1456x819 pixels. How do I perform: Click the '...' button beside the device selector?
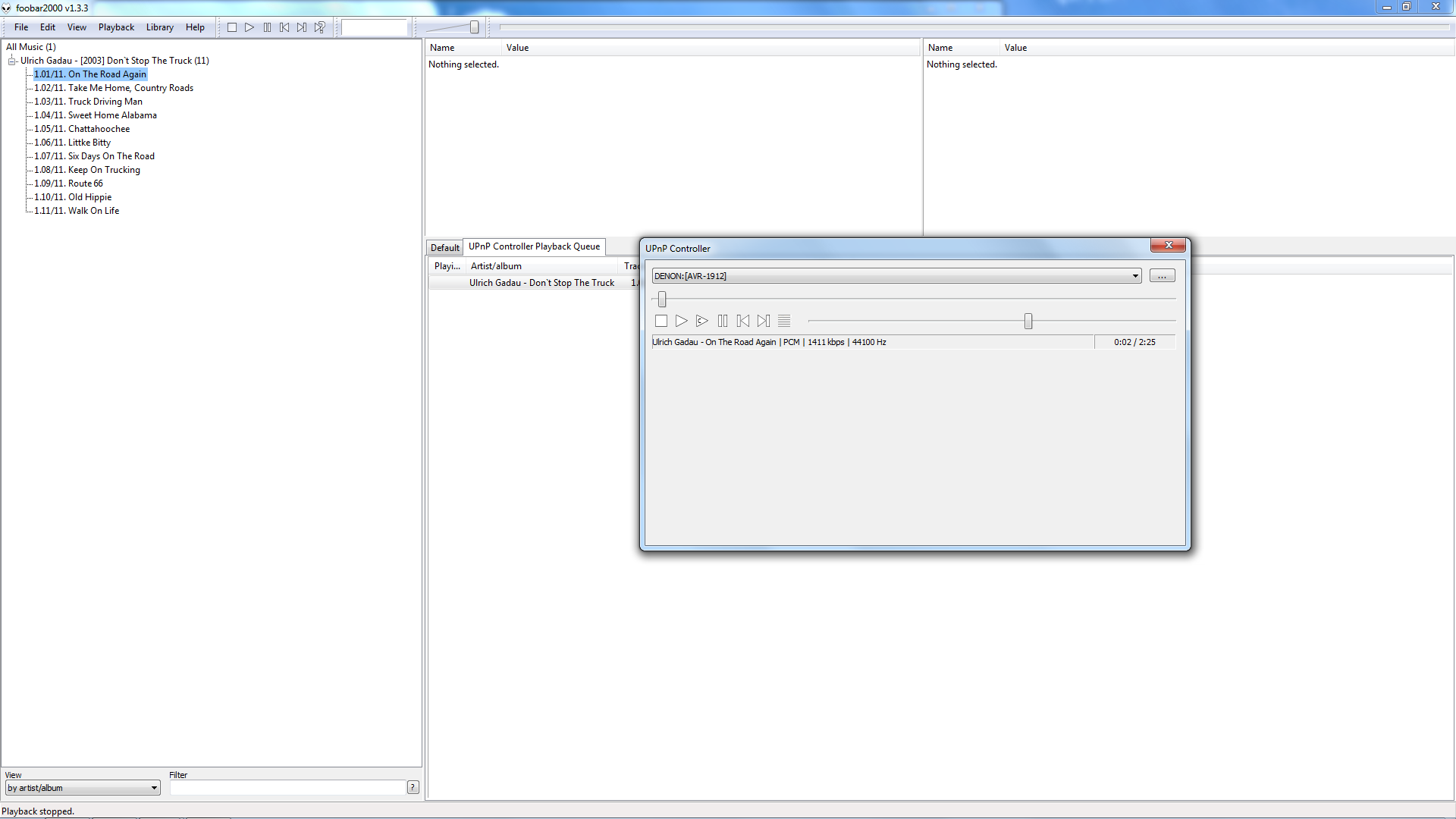pyautogui.click(x=1162, y=276)
